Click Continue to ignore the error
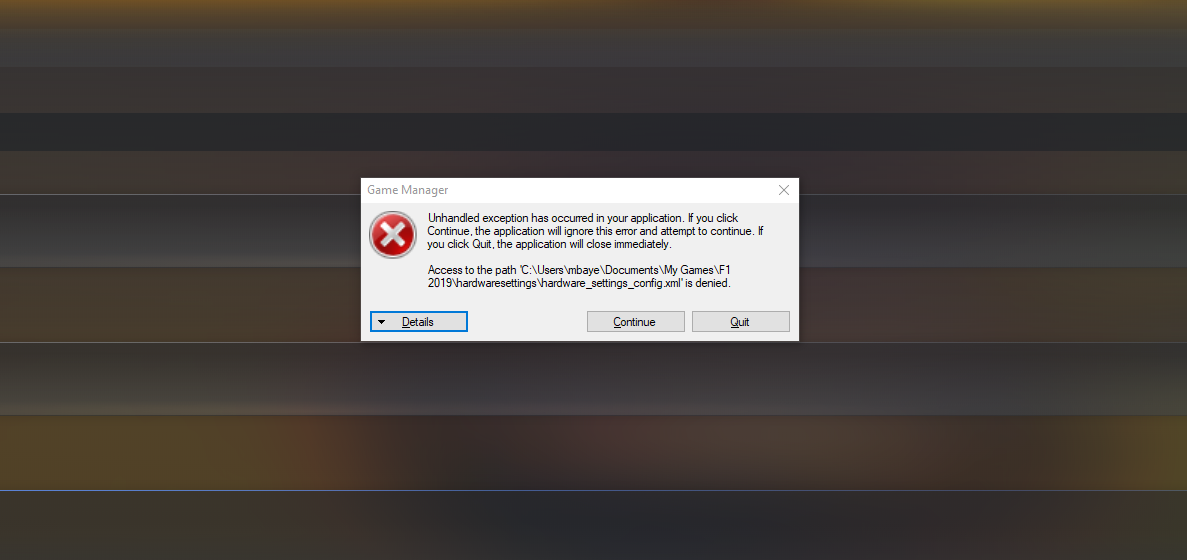Screen dimensions: 1187x560 (635, 322)
